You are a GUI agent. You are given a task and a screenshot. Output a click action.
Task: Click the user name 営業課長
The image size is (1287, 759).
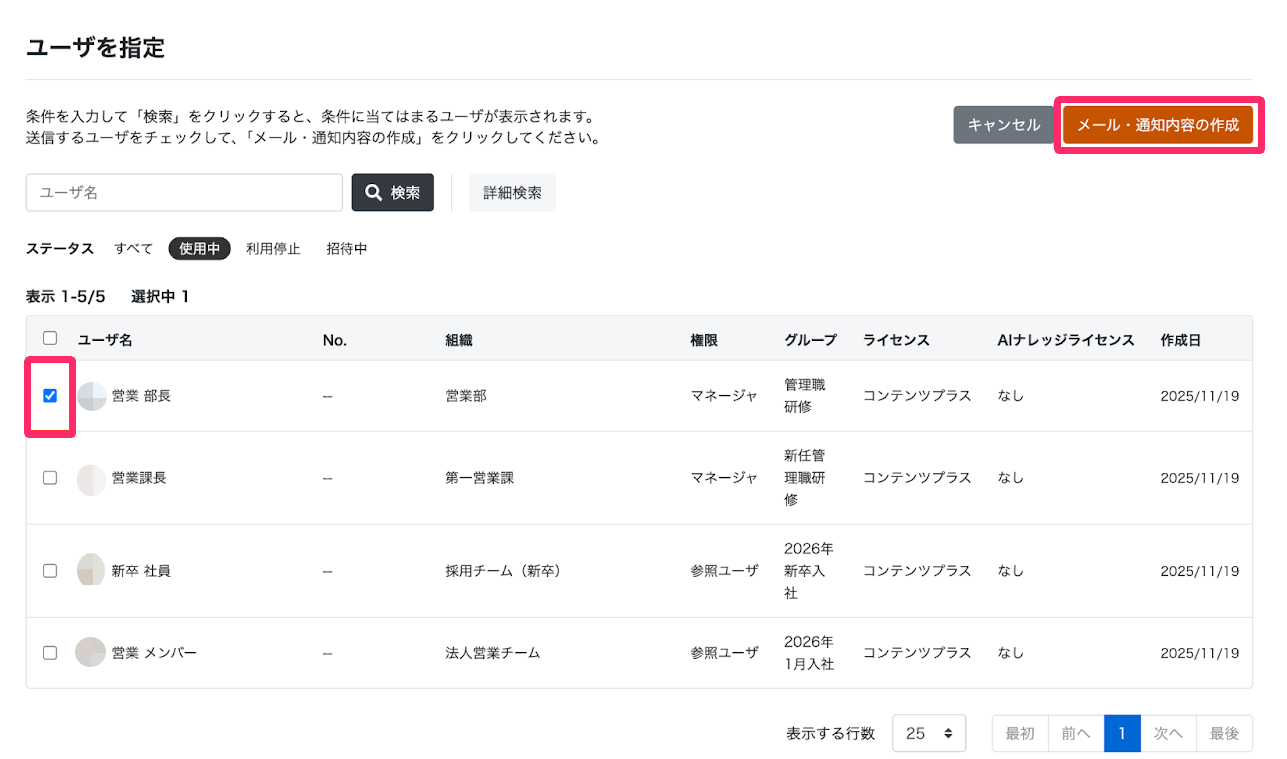[139, 478]
